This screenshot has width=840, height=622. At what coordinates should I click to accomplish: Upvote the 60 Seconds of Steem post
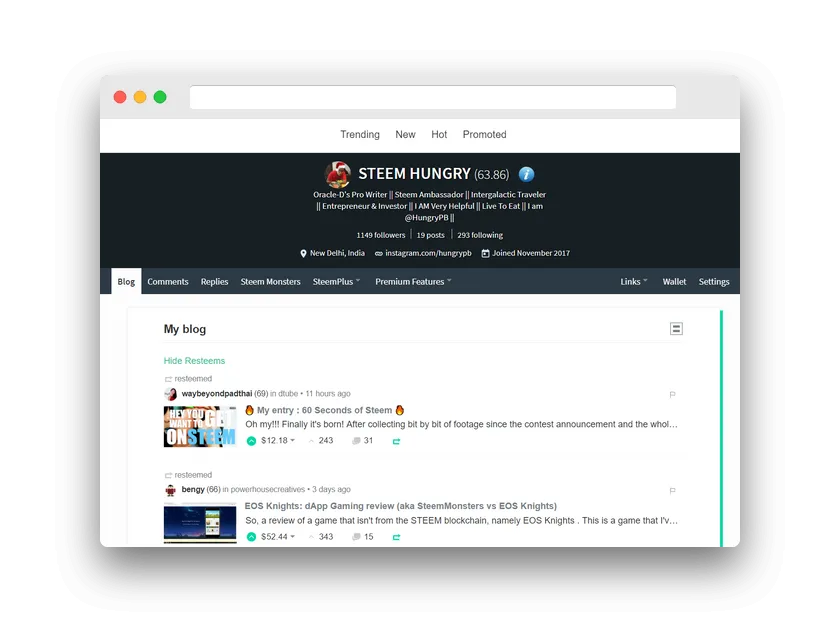(251, 441)
